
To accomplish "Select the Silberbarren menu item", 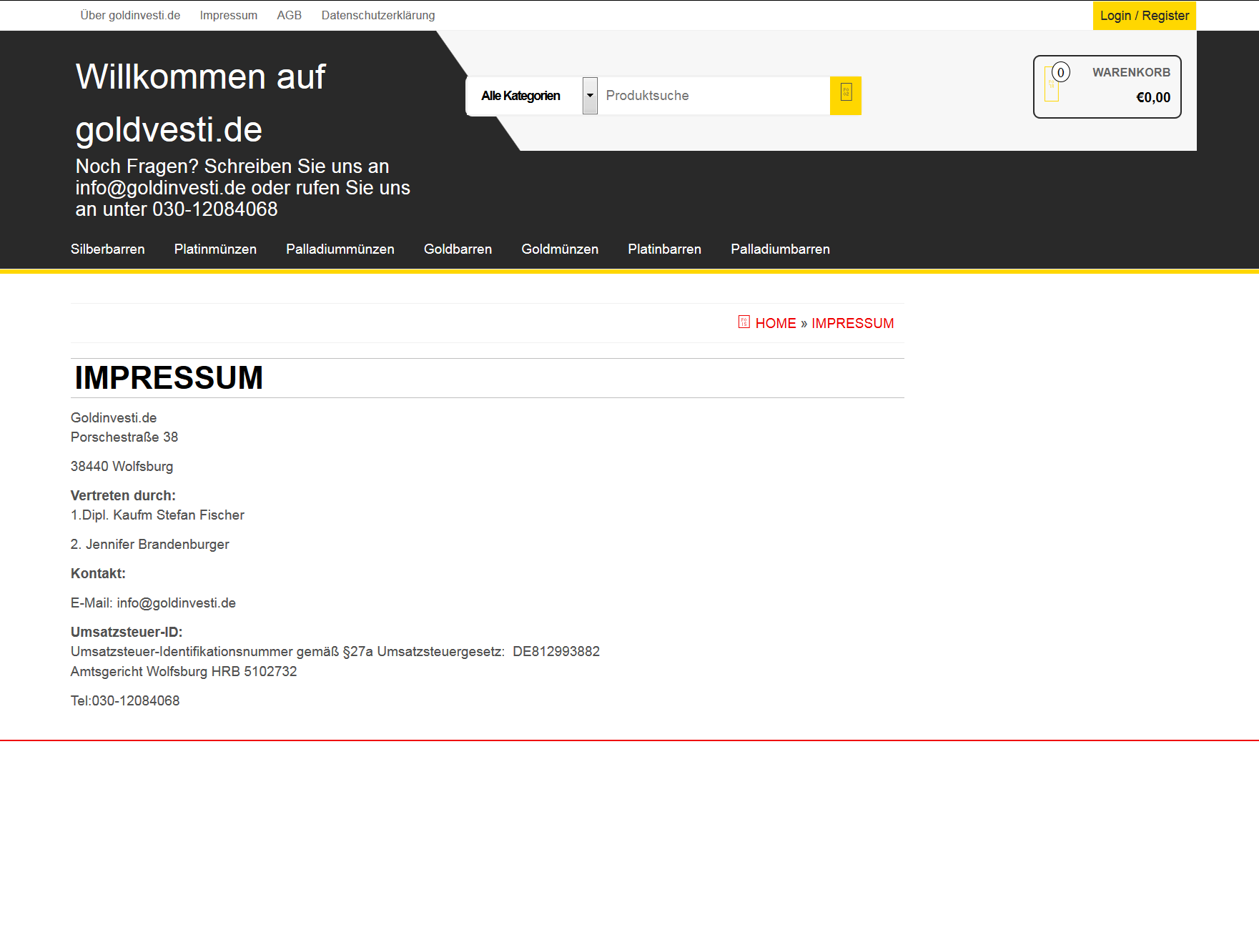I will coord(108,249).
